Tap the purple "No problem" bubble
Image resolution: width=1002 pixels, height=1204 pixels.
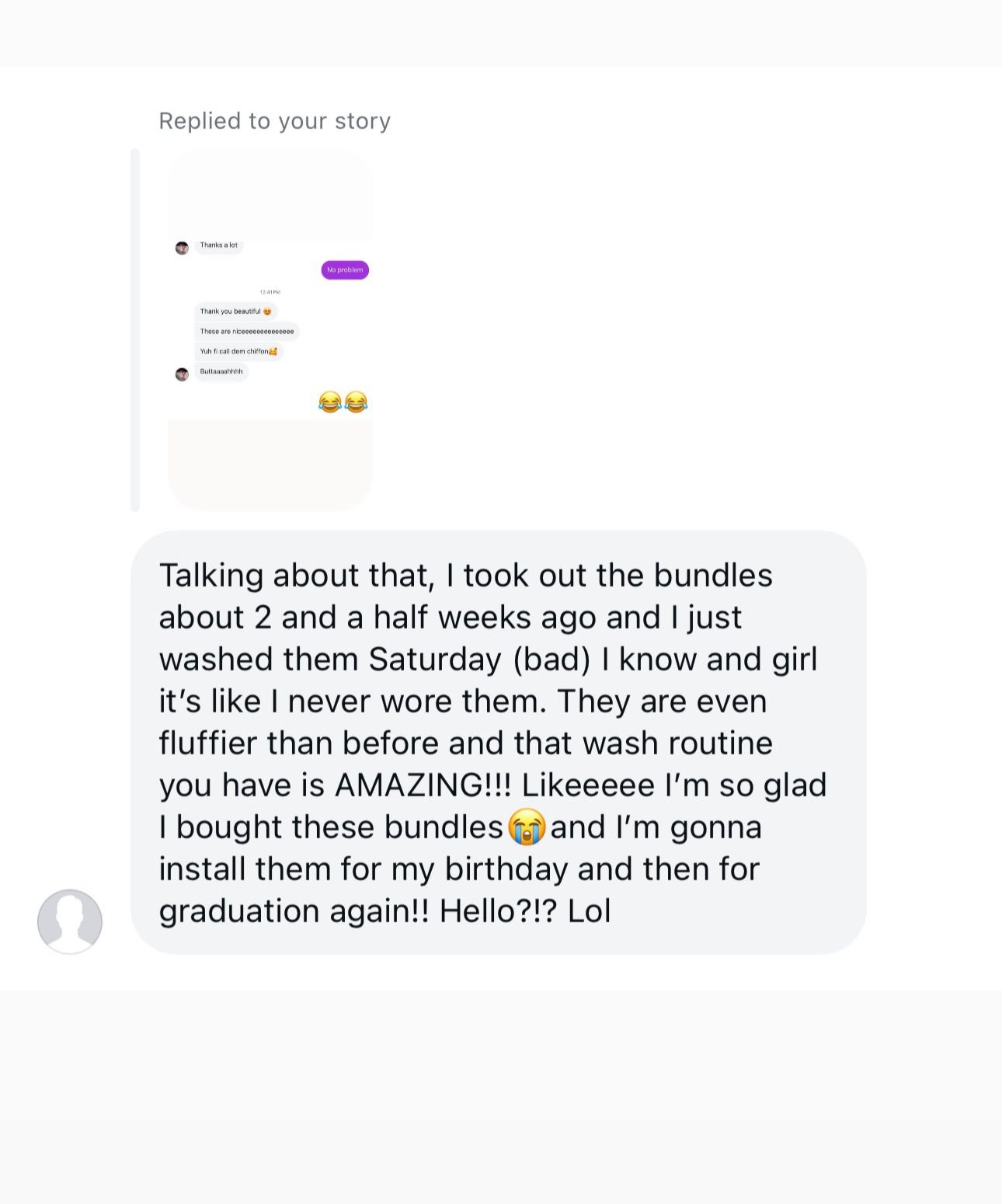point(345,270)
